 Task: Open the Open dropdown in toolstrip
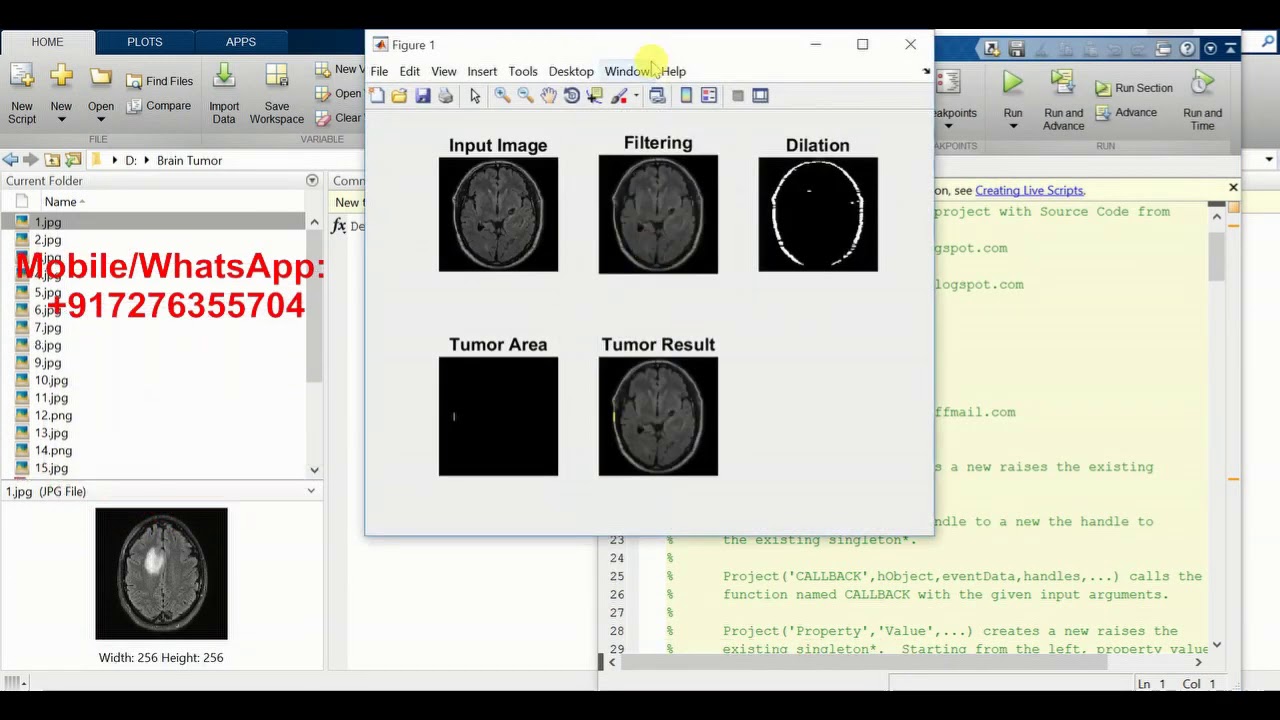click(100, 120)
